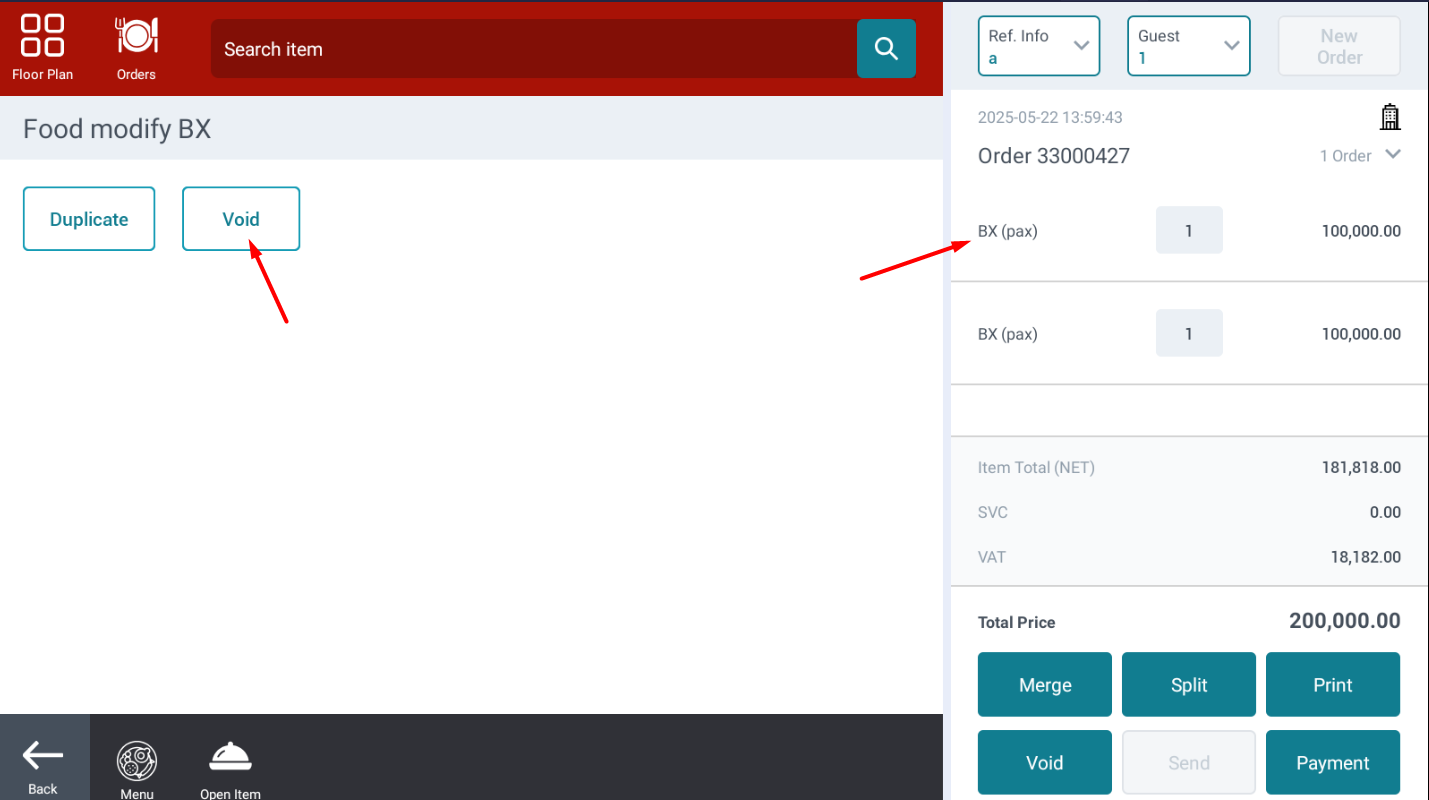Merge the order
Image resolution: width=1429 pixels, height=800 pixels.
(1045, 685)
